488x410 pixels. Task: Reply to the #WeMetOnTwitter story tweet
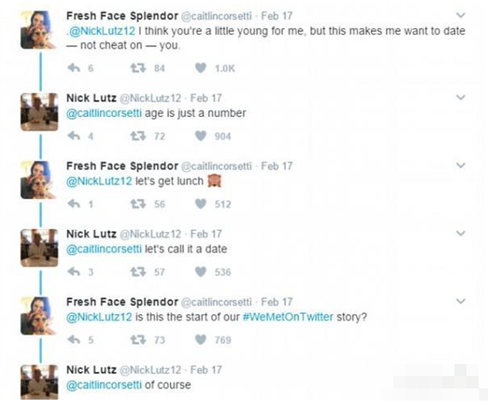pos(74,340)
